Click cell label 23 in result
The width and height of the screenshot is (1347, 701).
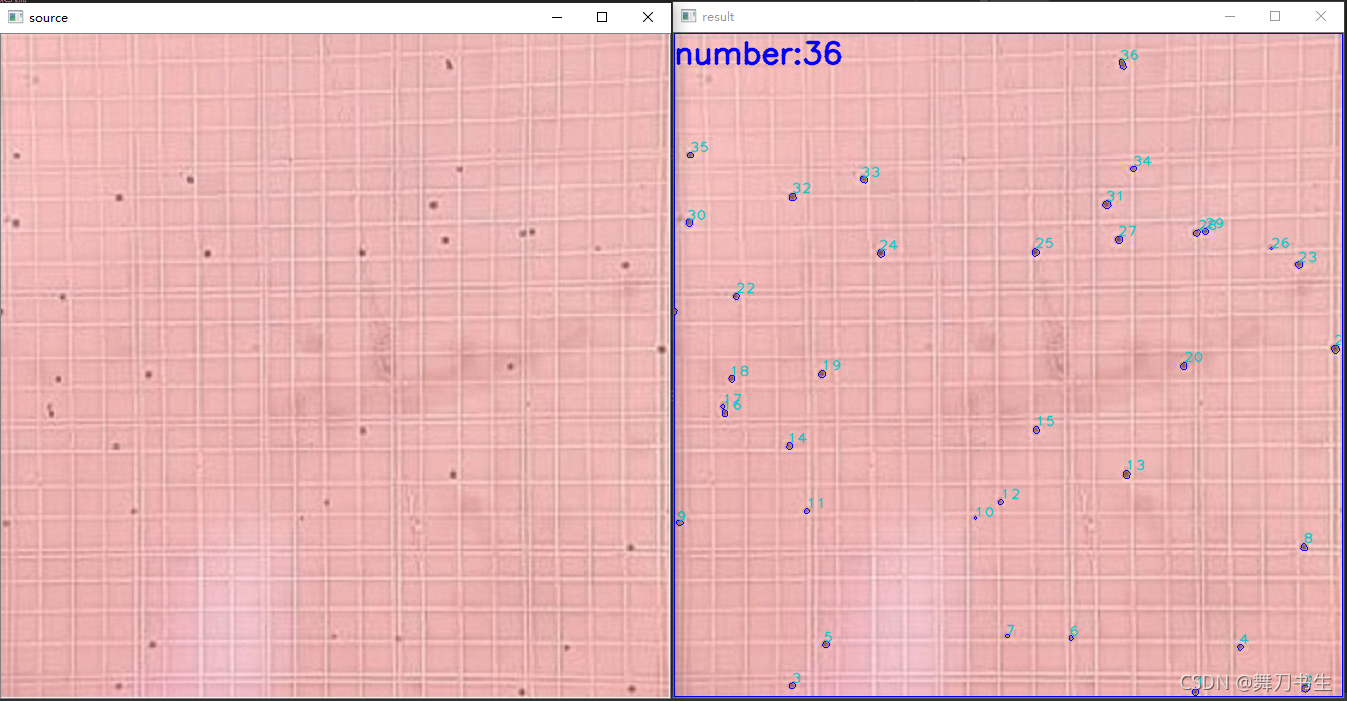point(1308,257)
